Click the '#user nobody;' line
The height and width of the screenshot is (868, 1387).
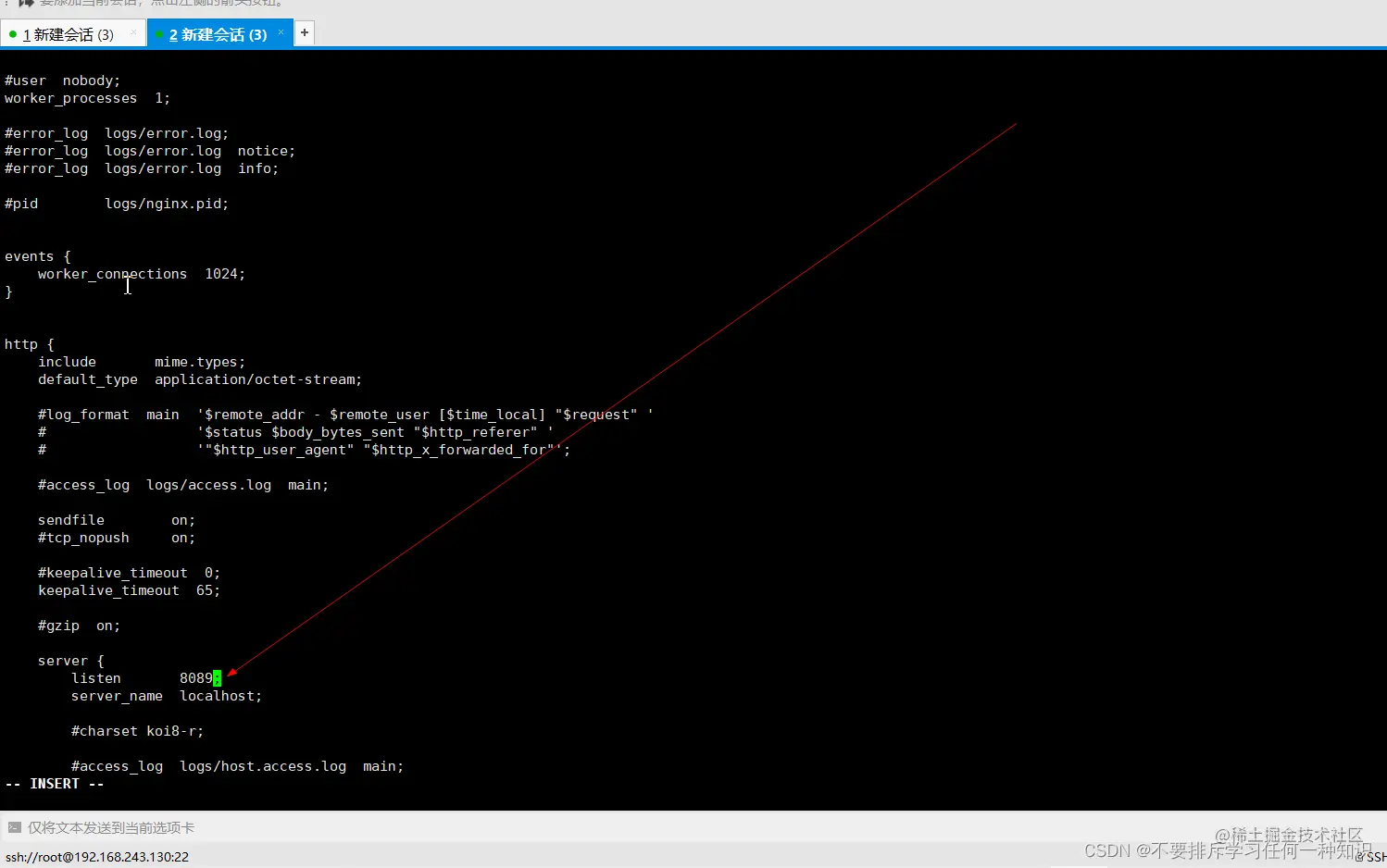click(x=62, y=81)
